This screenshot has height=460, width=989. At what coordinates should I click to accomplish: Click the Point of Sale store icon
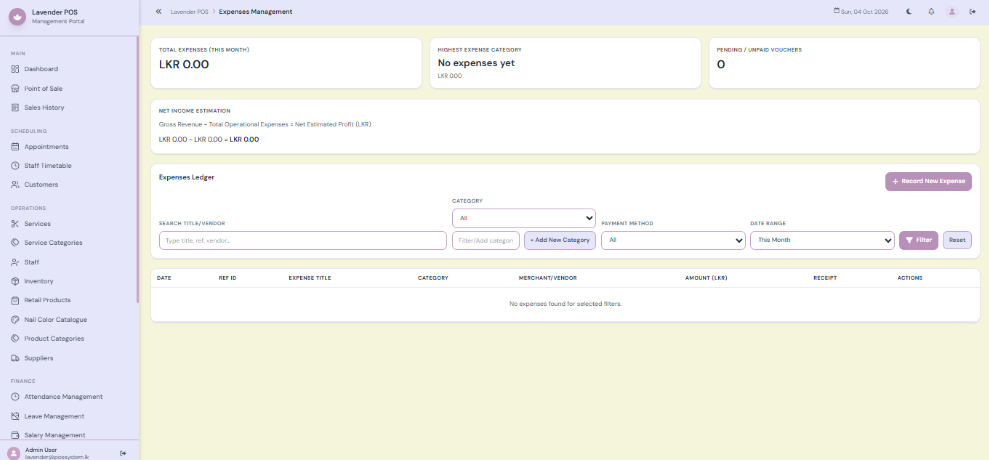tap(15, 88)
